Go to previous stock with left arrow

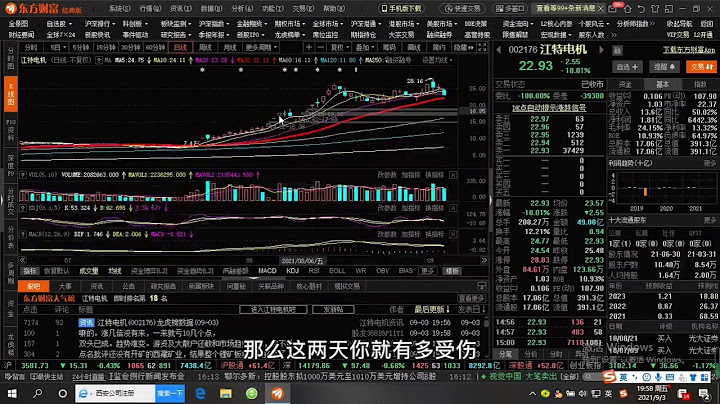tap(499, 50)
